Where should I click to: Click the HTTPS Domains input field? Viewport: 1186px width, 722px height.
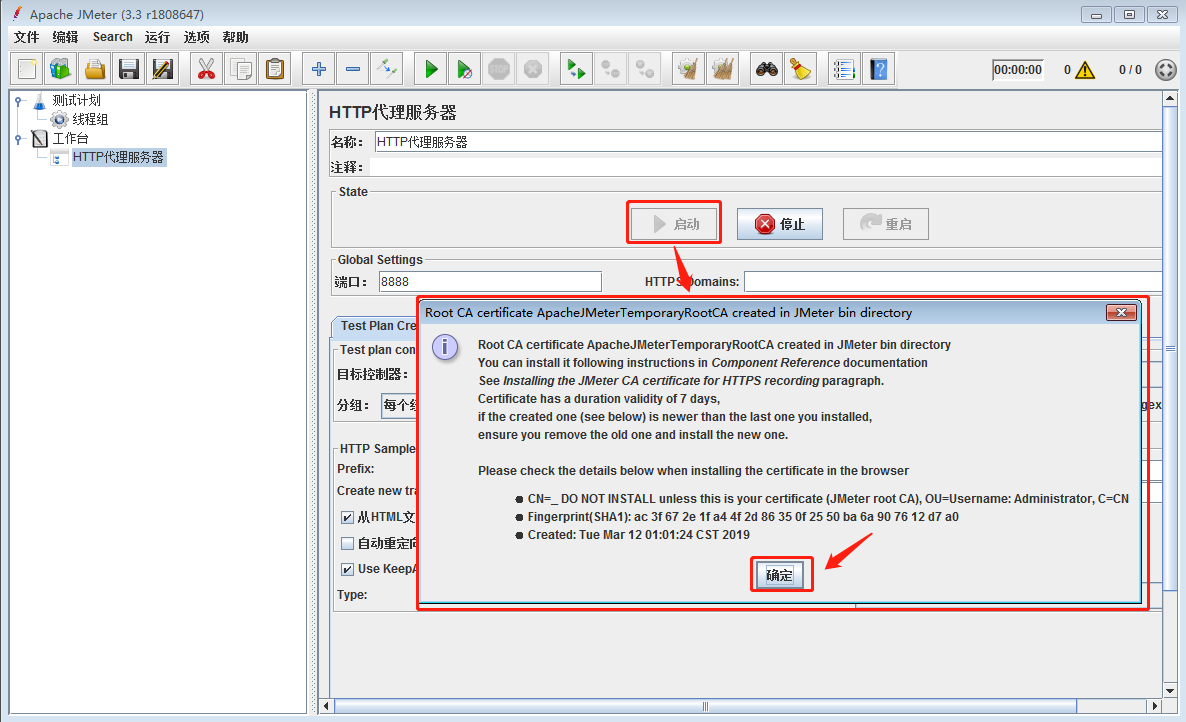(953, 282)
